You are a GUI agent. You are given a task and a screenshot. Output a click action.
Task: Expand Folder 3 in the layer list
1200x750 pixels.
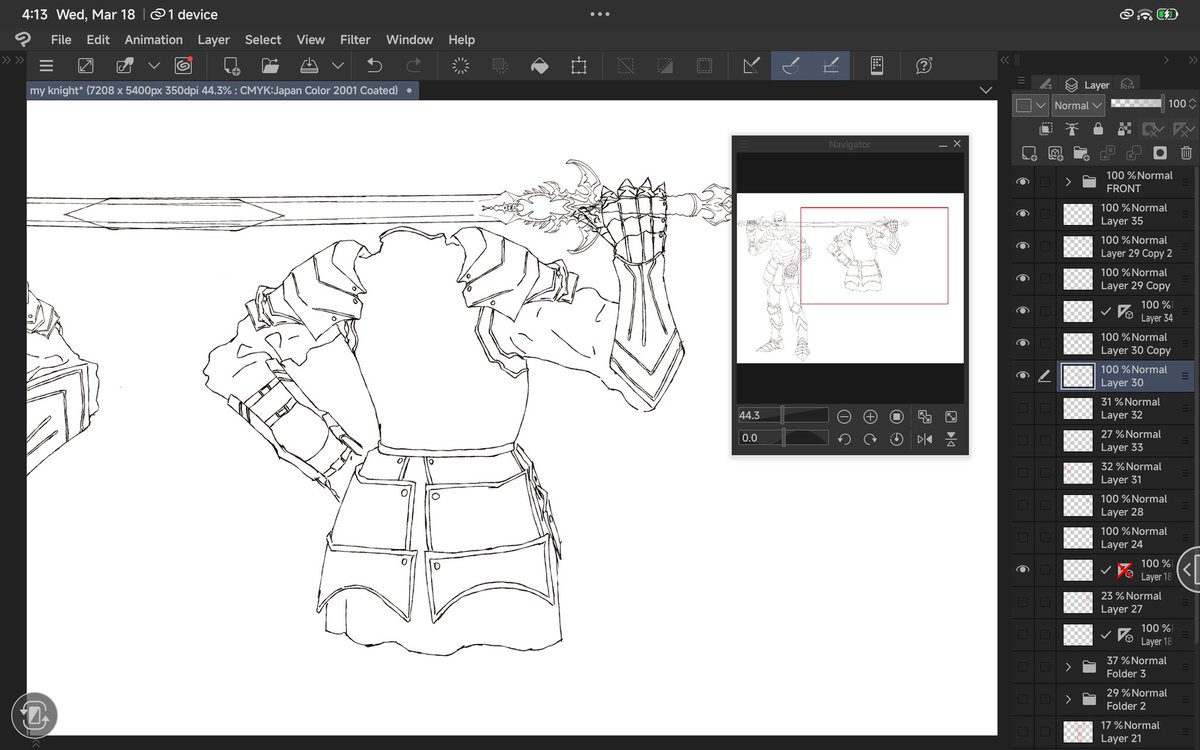click(1068, 667)
